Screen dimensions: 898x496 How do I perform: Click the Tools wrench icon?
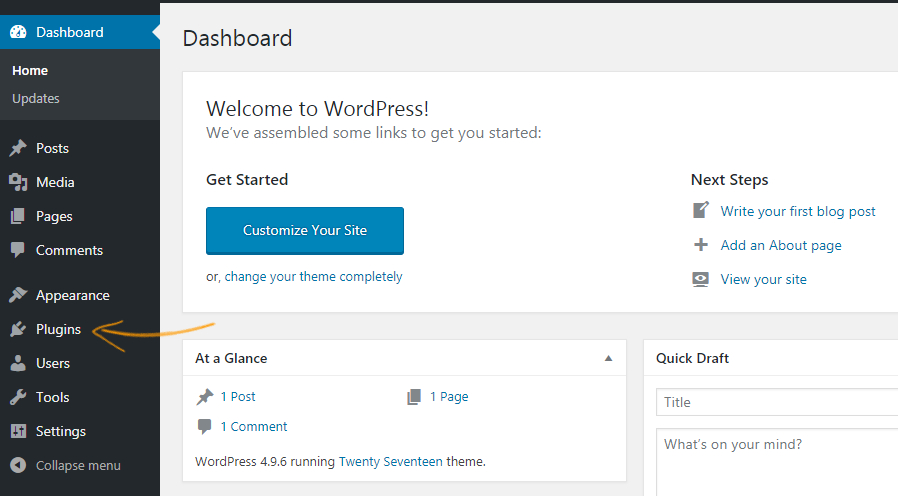pyautogui.click(x=18, y=397)
